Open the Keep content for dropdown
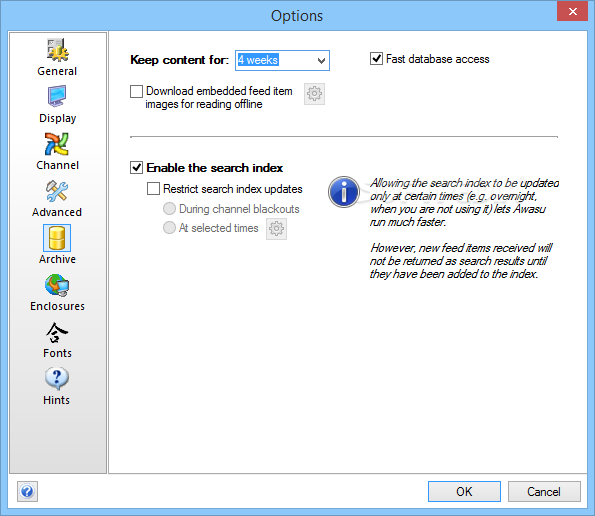Viewport: 595px width, 516px height. coord(321,60)
